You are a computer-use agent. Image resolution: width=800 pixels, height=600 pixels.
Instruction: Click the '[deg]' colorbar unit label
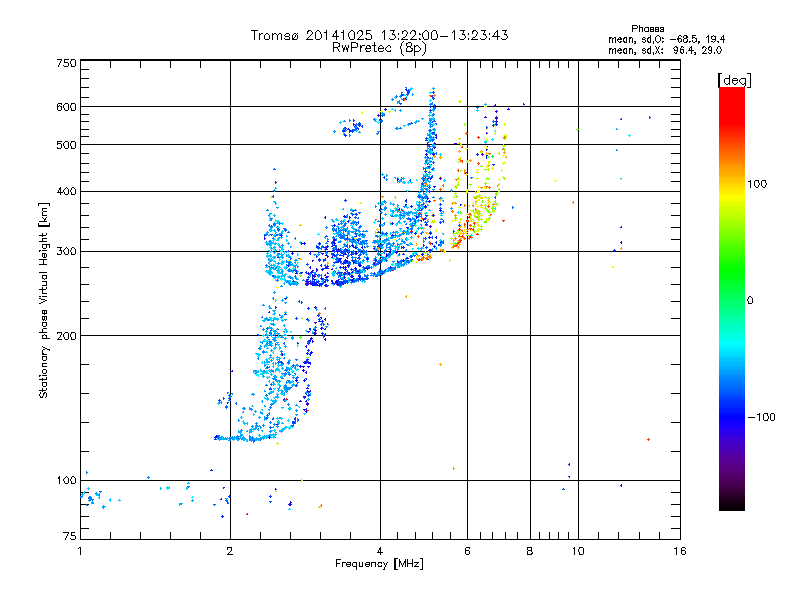pos(734,80)
